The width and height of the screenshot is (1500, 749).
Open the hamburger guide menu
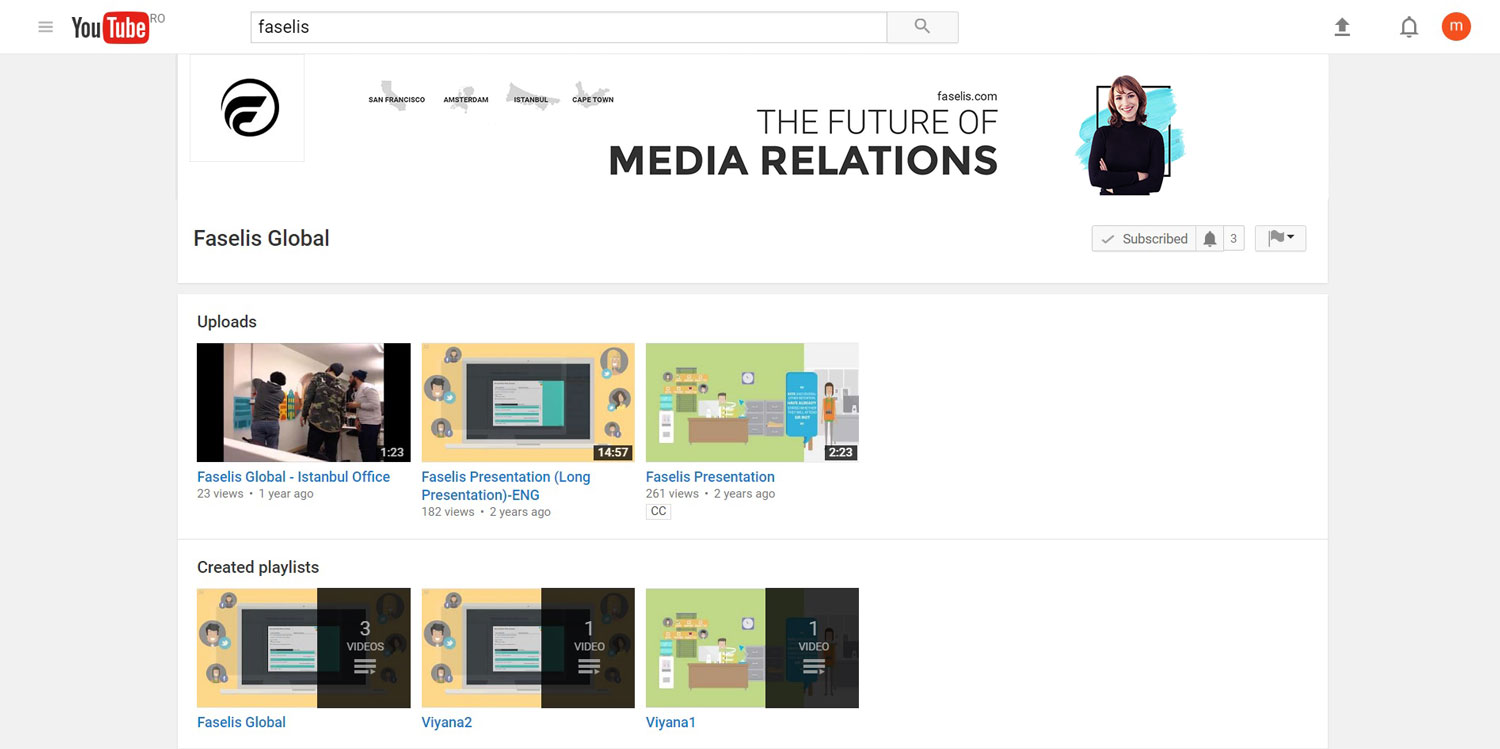point(45,27)
